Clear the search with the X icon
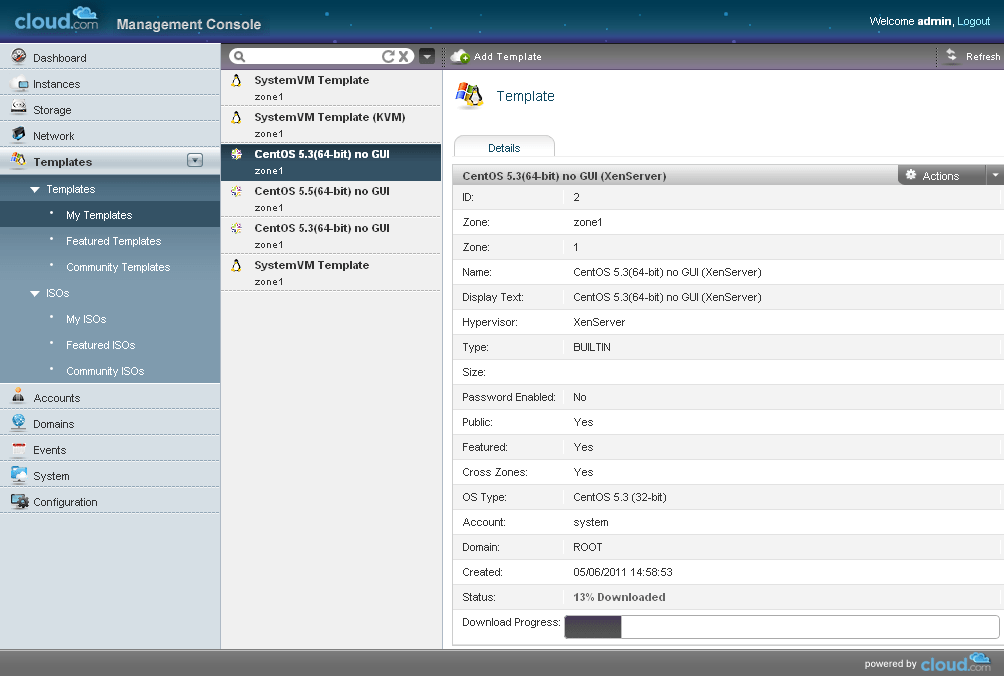 pos(403,56)
